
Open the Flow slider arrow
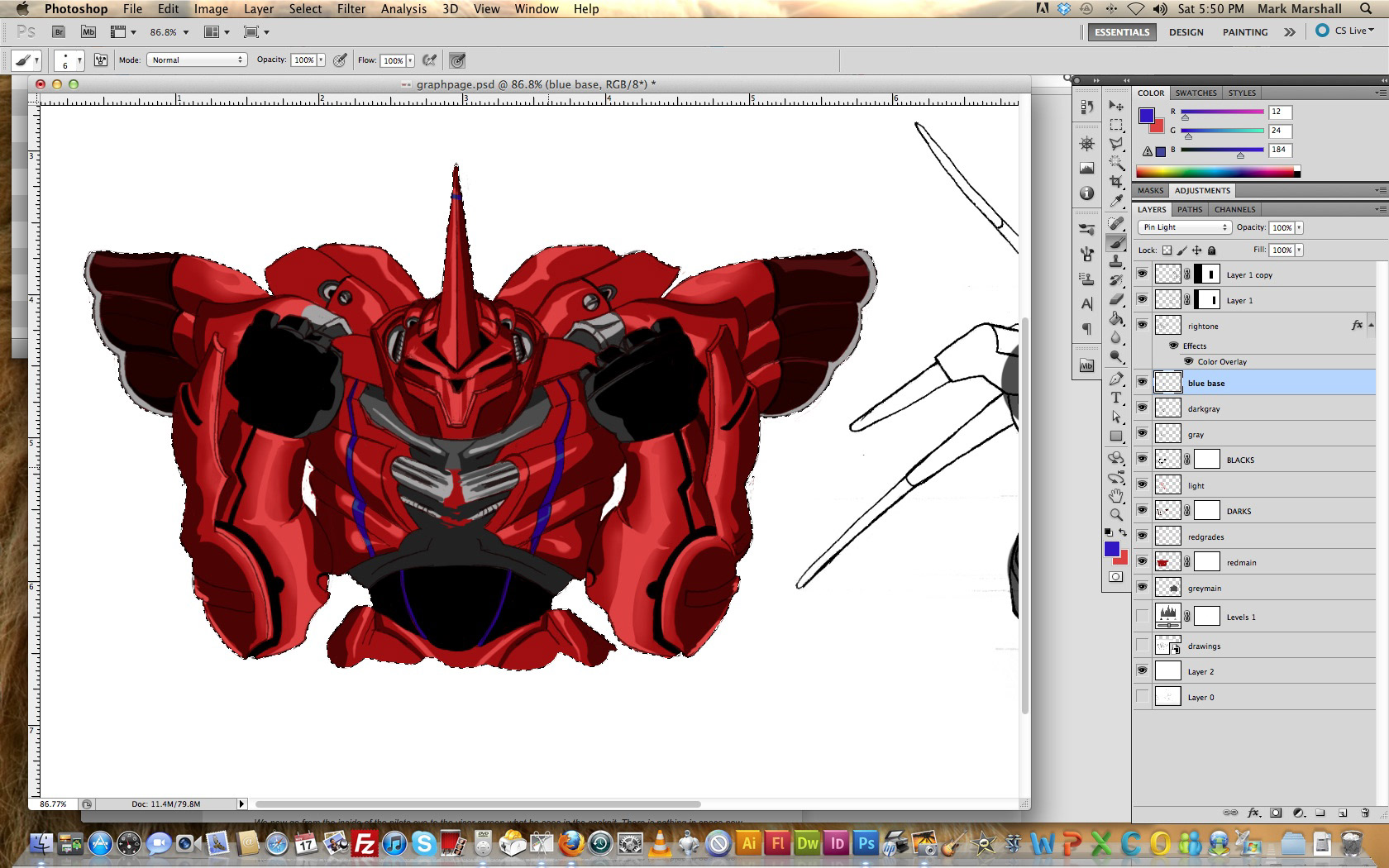click(x=410, y=60)
